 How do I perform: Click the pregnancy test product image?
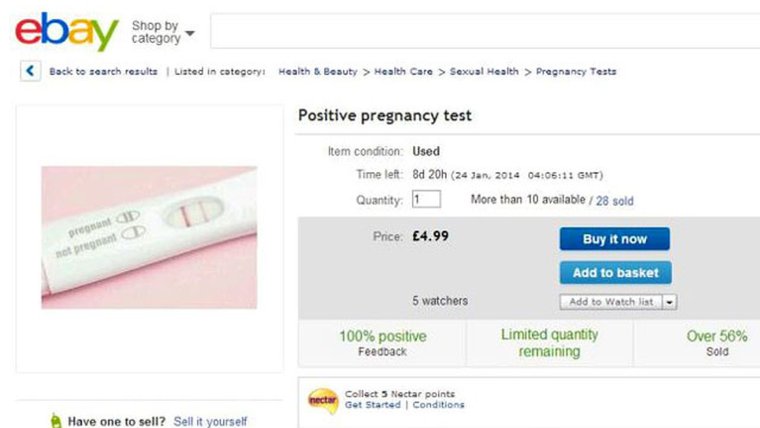149,238
